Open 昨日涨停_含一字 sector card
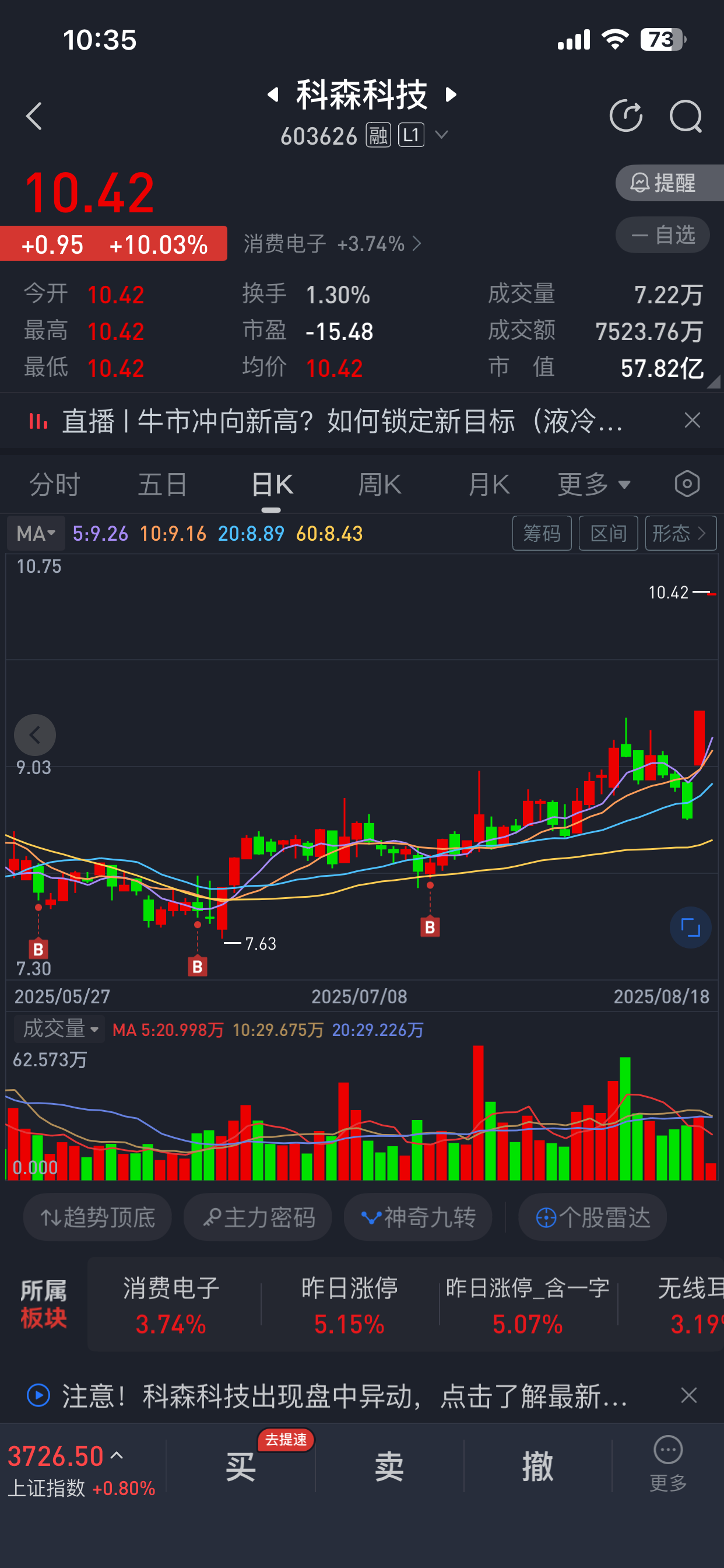724x1568 pixels. click(x=528, y=1305)
